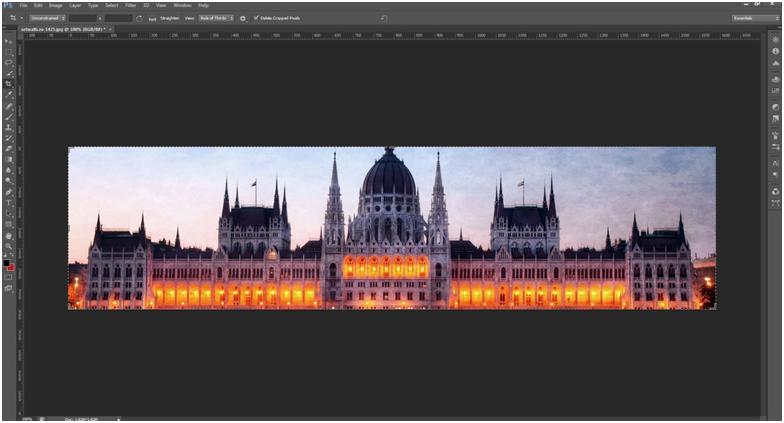Open the Crop tool preset picker arrow
The width and height of the screenshot is (784, 423).
pyautogui.click(x=22, y=18)
